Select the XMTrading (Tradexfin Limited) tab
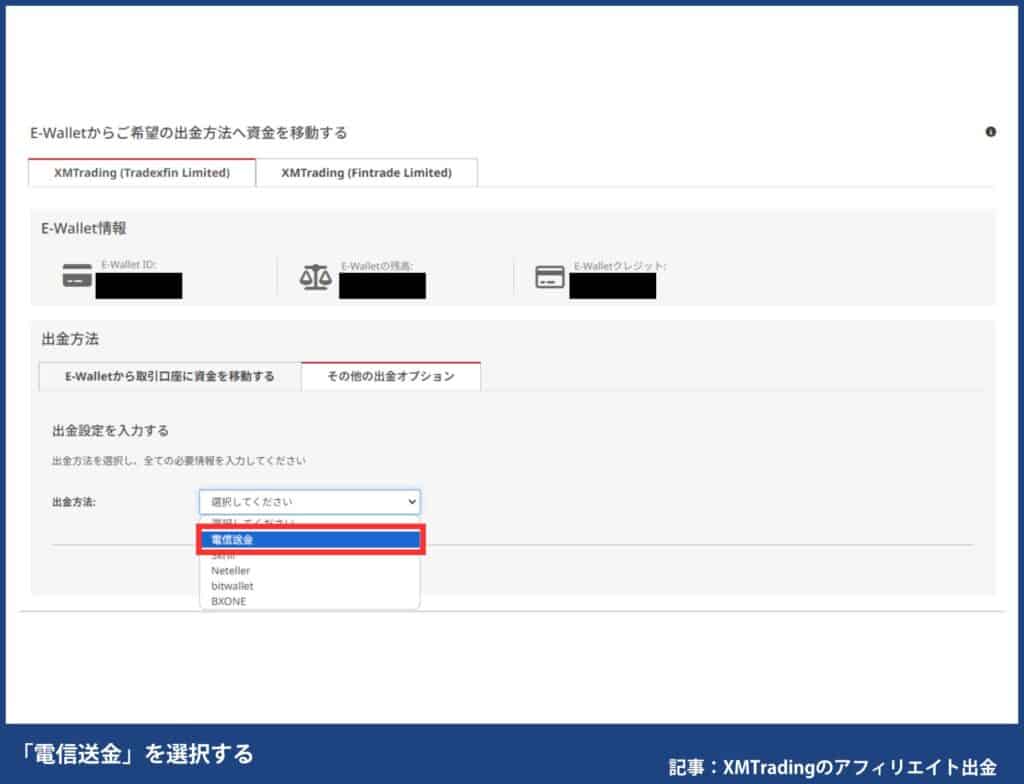The image size is (1024, 784). point(141,172)
